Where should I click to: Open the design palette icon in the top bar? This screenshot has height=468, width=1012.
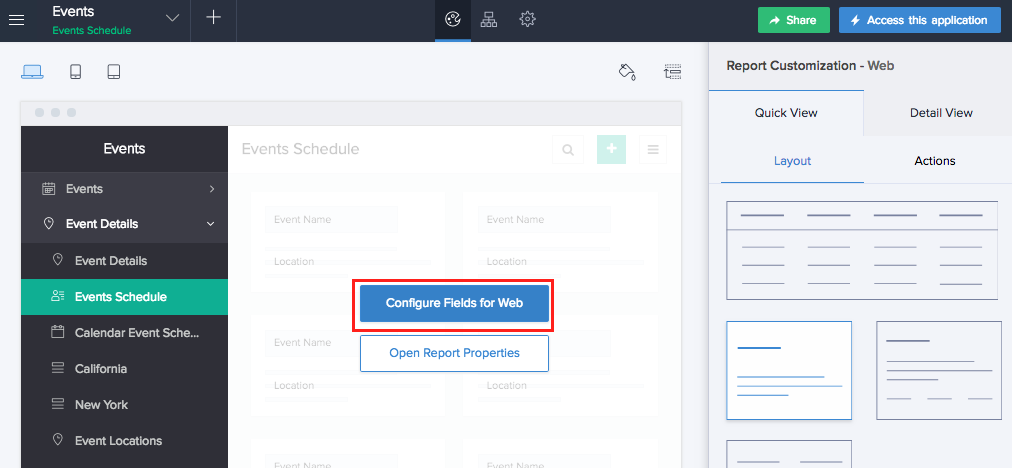(x=452, y=19)
